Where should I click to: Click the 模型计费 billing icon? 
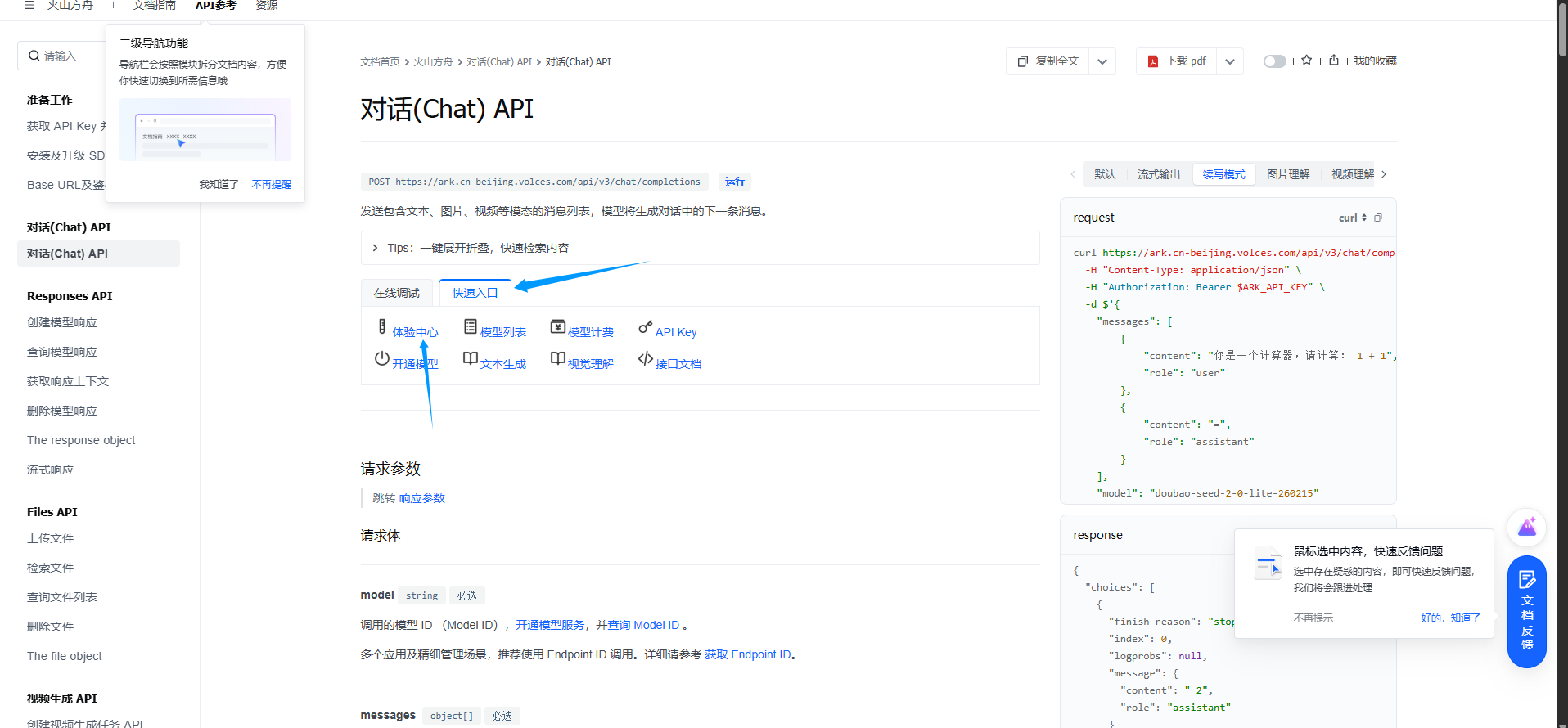pos(558,326)
